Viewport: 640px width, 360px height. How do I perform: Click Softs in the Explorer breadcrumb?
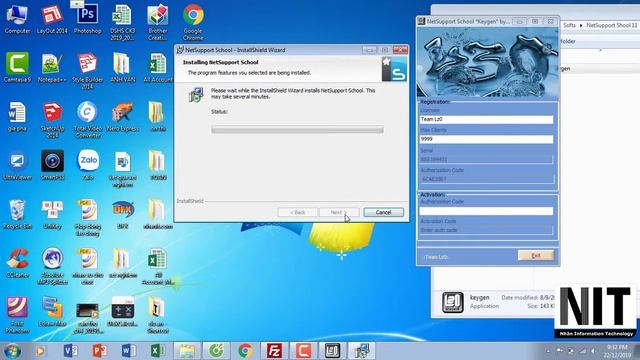point(569,25)
